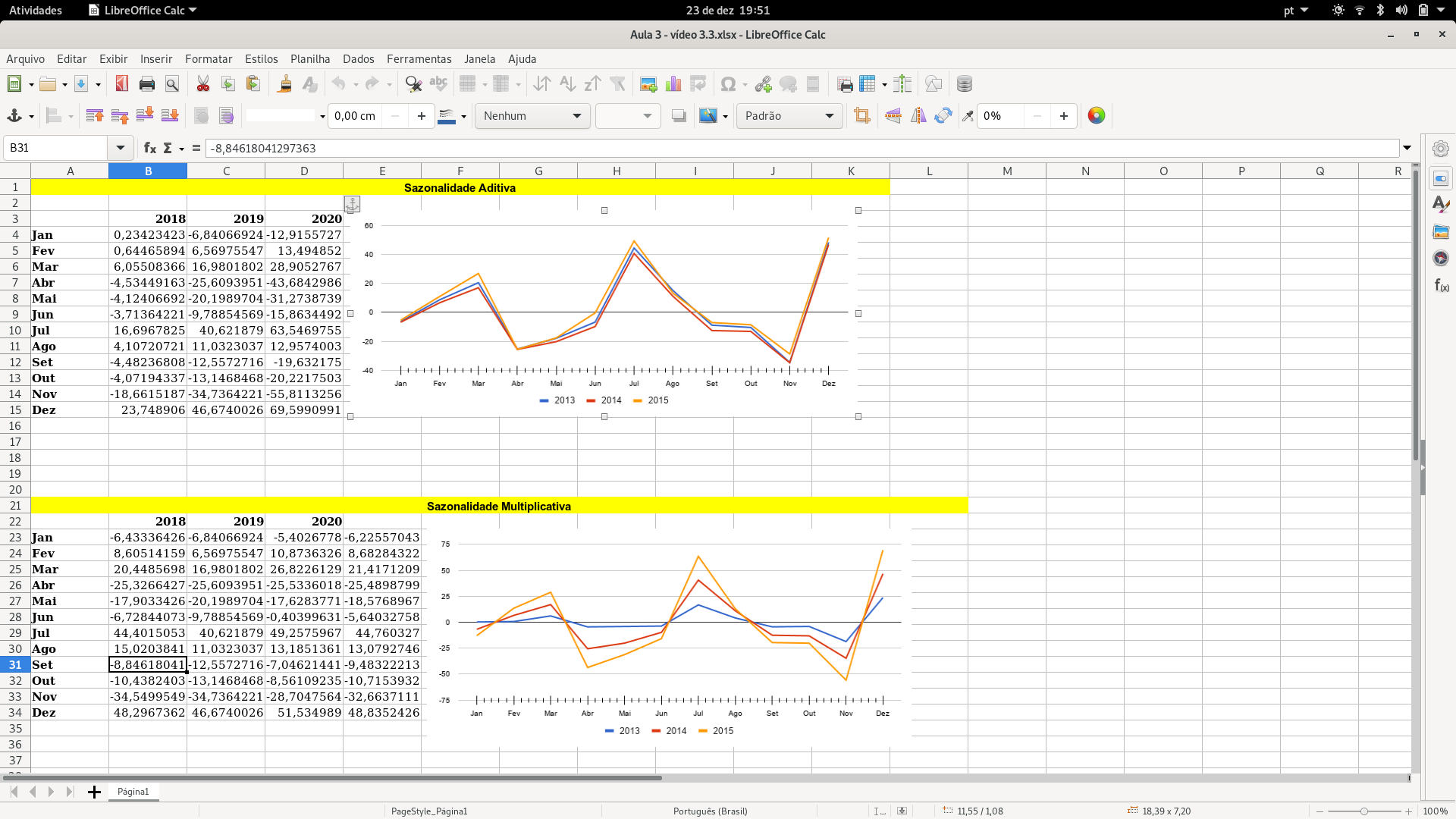Click the Split Window icon

click(902, 84)
